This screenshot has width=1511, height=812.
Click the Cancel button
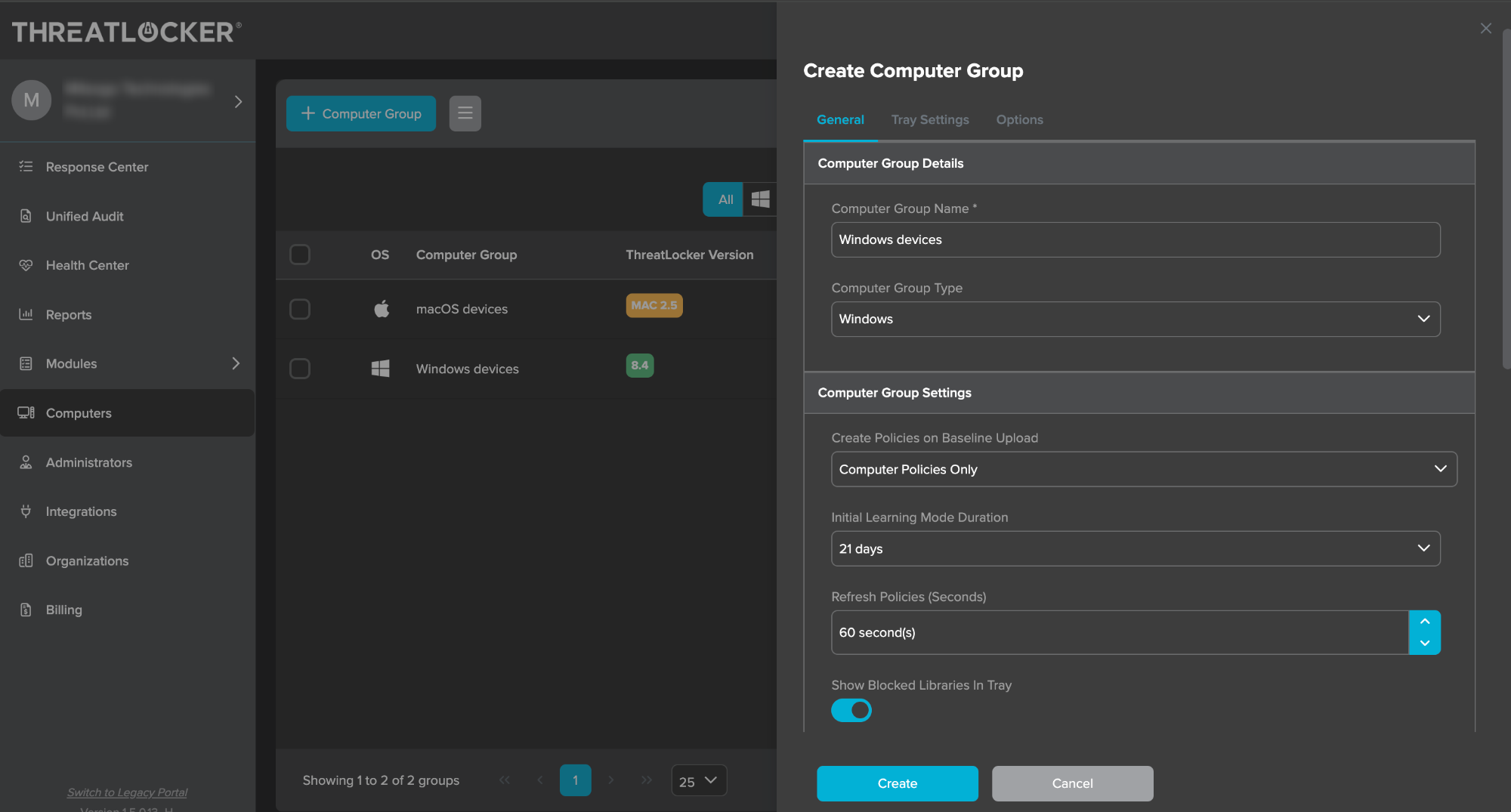click(x=1072, y=783)
